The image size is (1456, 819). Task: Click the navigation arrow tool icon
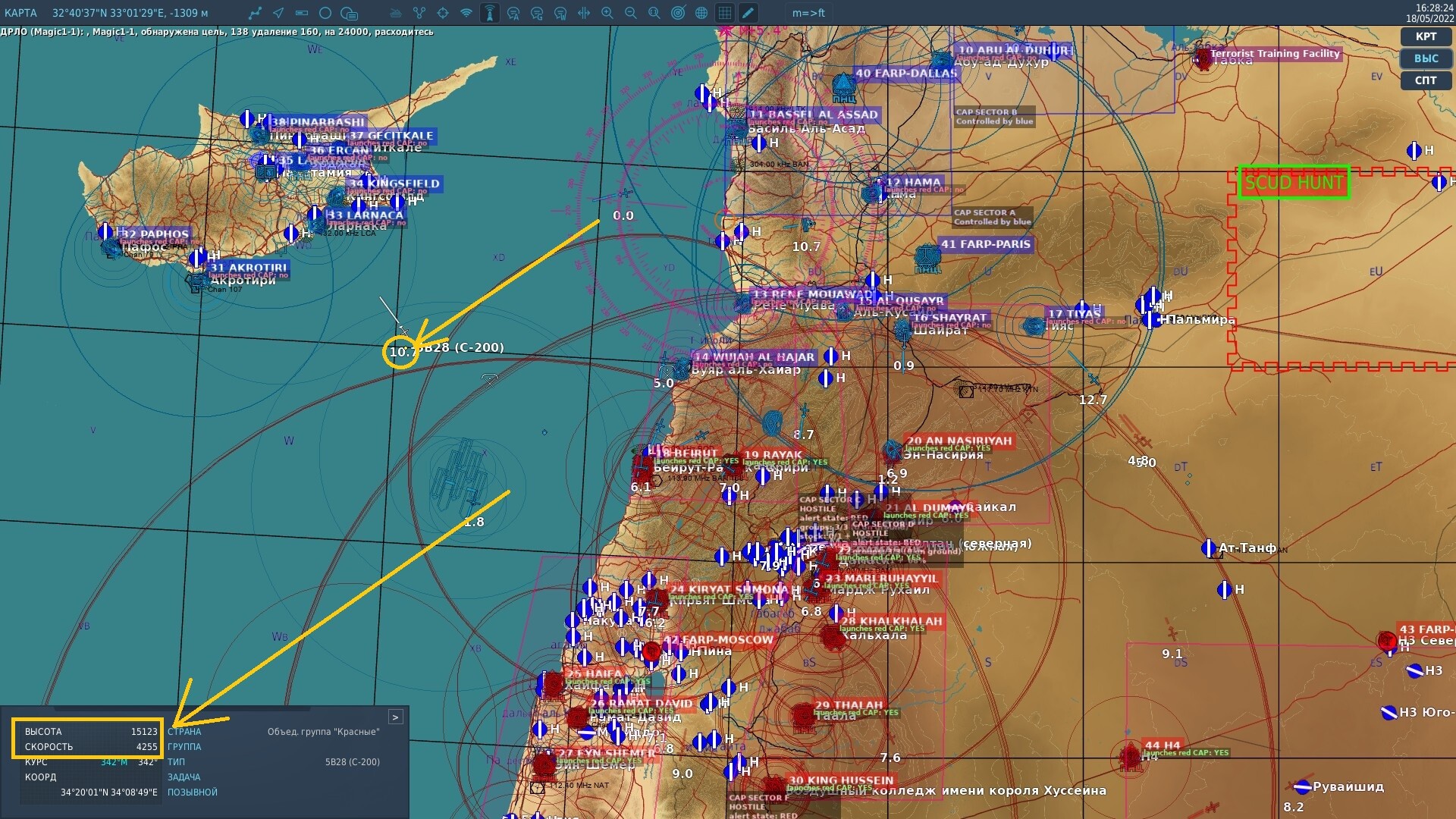coord(278,13)
